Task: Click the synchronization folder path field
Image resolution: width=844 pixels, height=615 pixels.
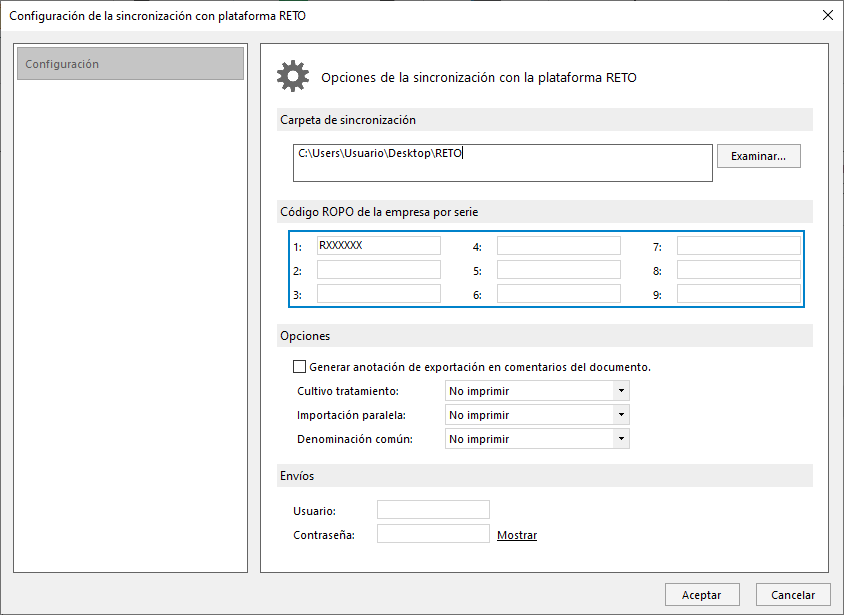Action: click(503, 162)
